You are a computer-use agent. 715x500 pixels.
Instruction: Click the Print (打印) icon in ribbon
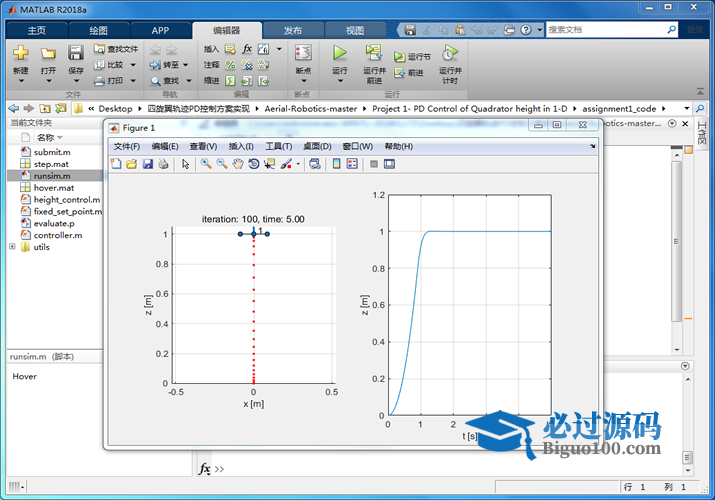point(109,81)
